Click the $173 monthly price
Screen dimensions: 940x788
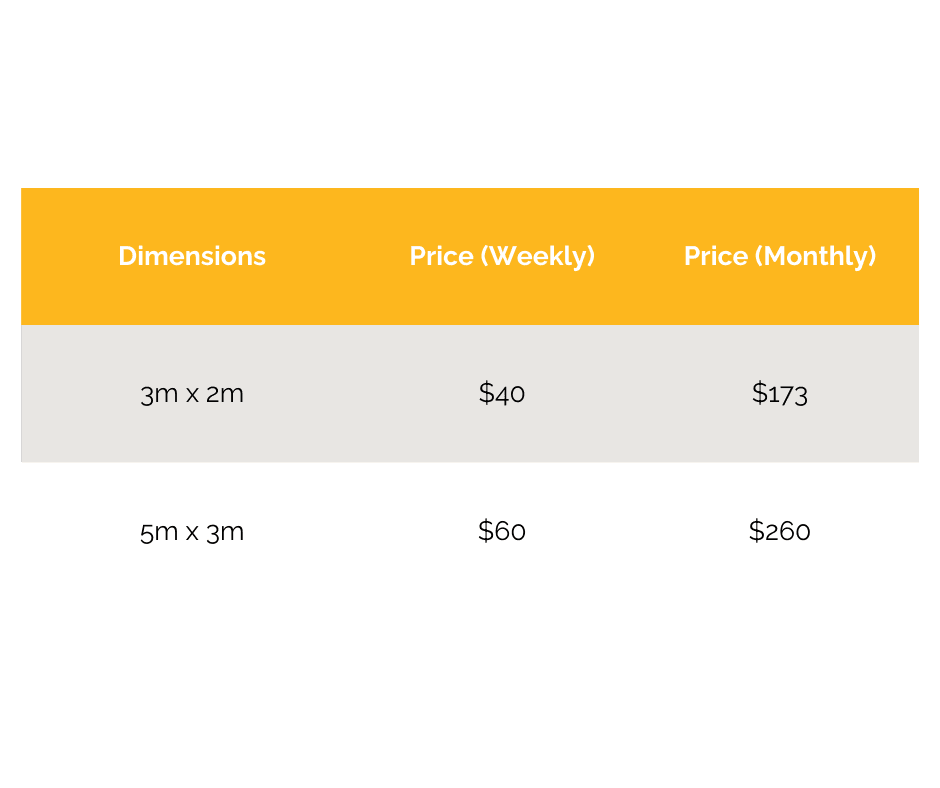(780, 393)
